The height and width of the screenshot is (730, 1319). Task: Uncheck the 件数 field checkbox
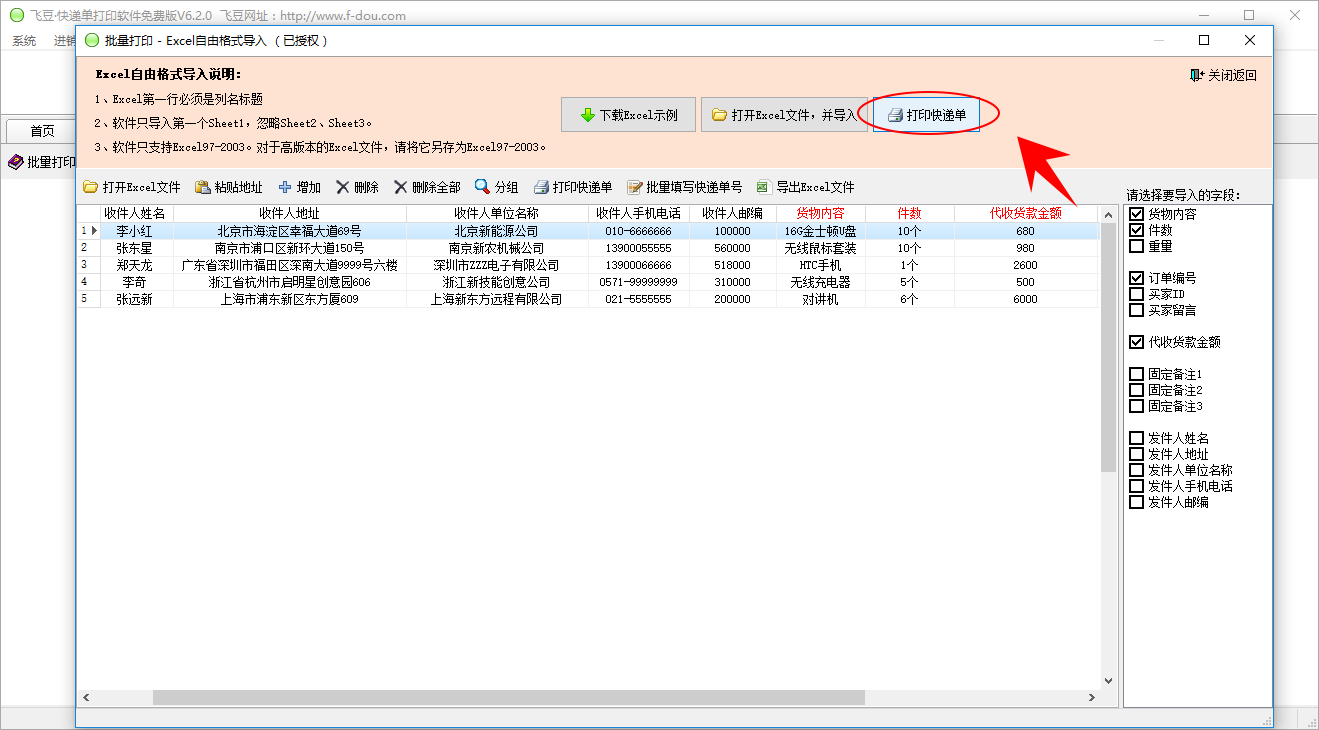(x=1136, y=230)
